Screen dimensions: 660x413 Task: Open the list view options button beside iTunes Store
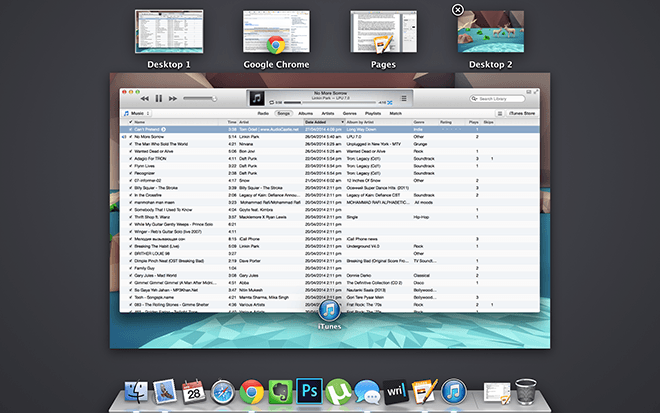pyautogui.click(x=500, y=114)
